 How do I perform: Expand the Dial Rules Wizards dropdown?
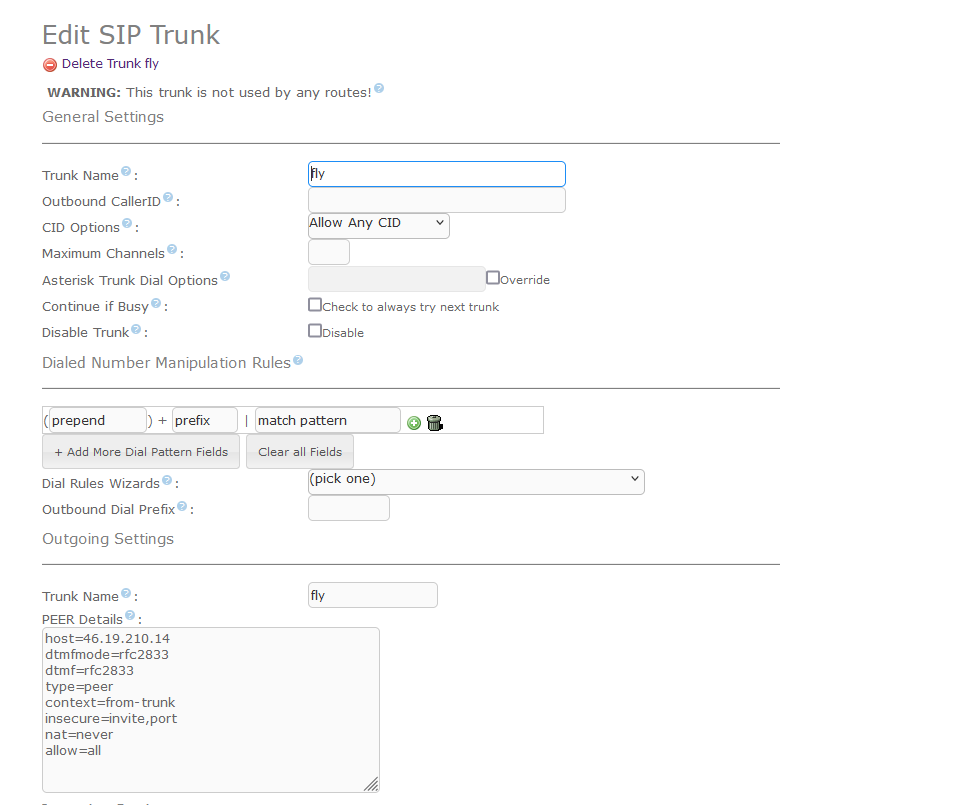(x=476, y=480)
